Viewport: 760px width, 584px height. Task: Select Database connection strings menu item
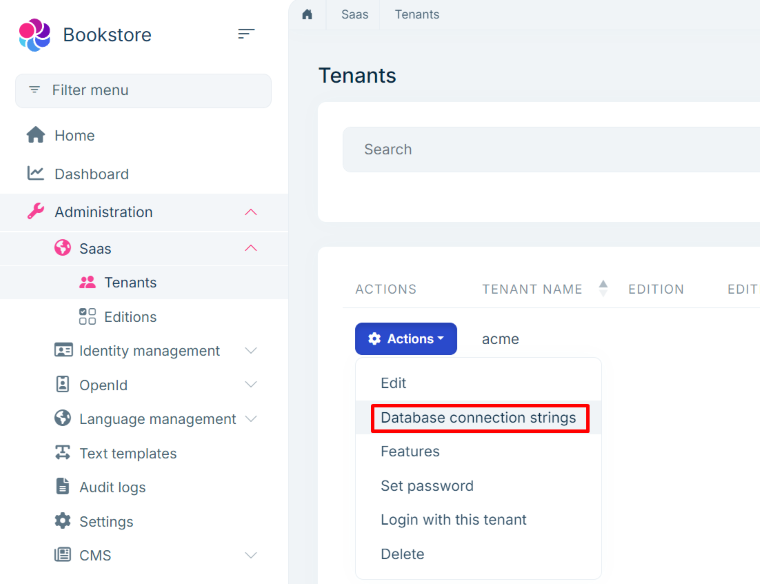pos(478,417)
